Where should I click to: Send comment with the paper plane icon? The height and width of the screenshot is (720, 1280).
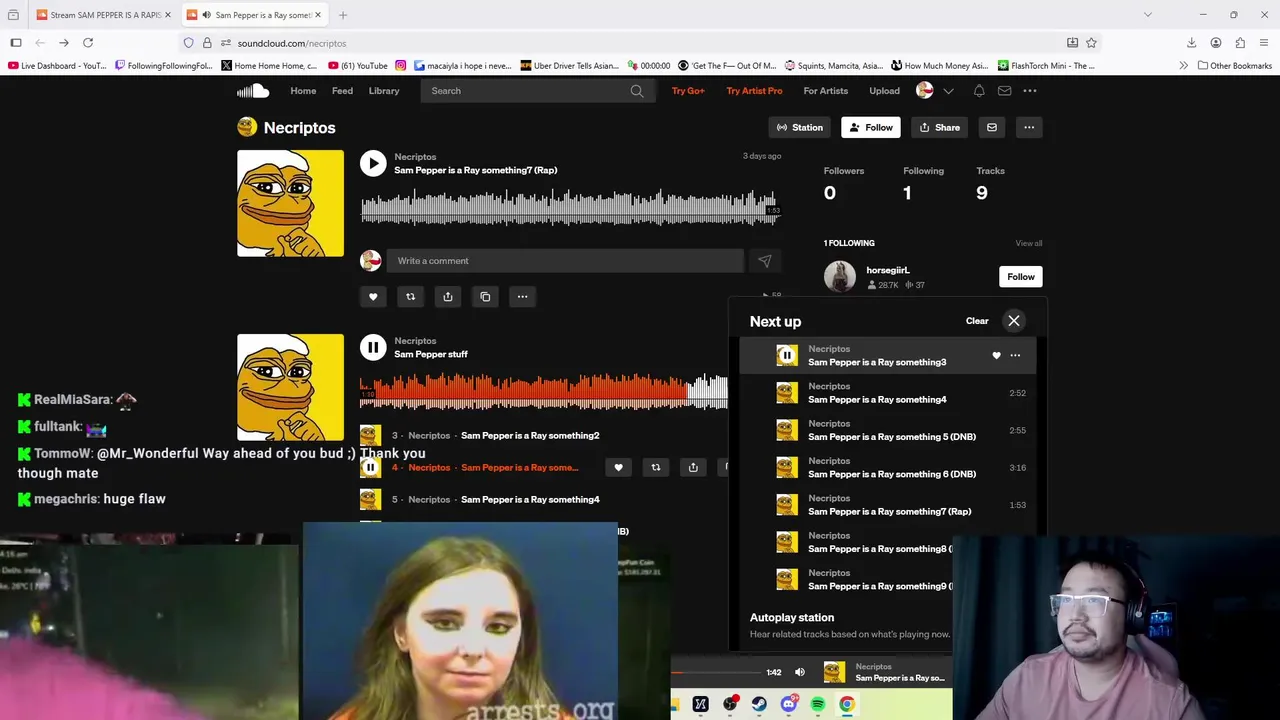764,261
